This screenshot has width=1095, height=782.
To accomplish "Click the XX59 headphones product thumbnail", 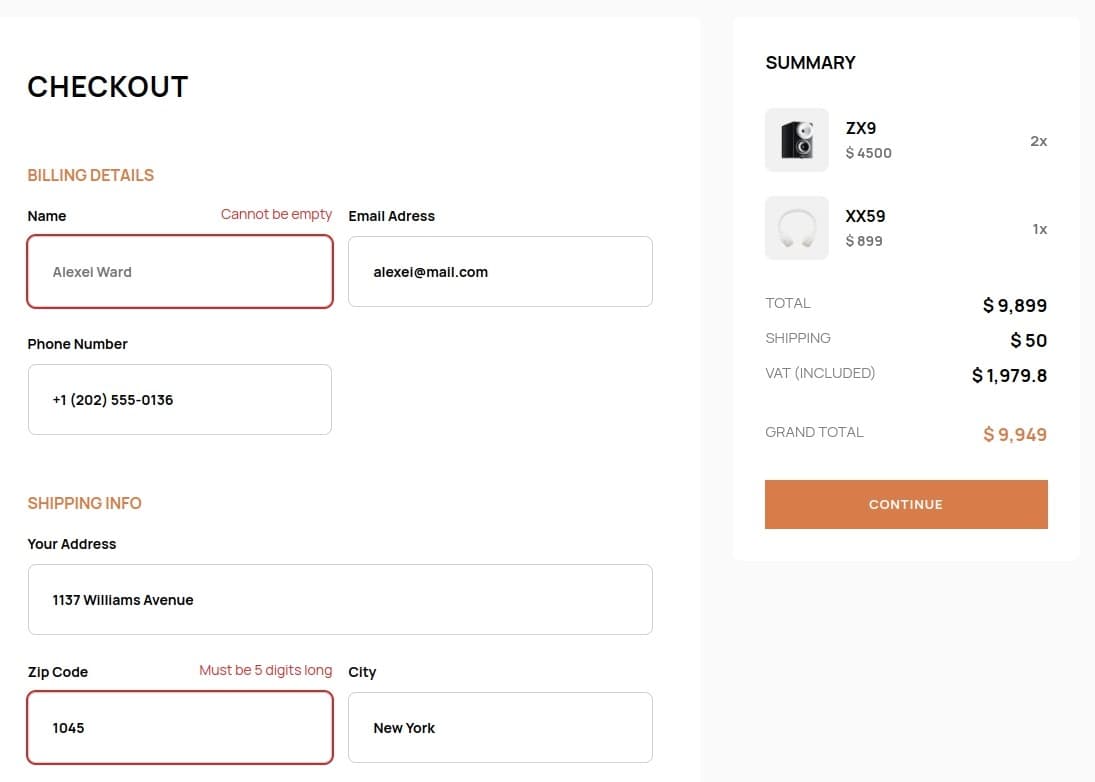I will 797,228.
